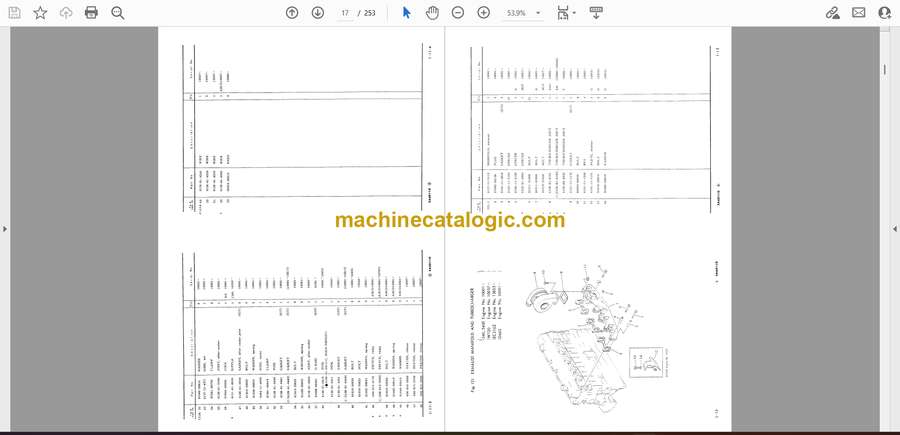Go to the previous page

click(x=292, y=13)
